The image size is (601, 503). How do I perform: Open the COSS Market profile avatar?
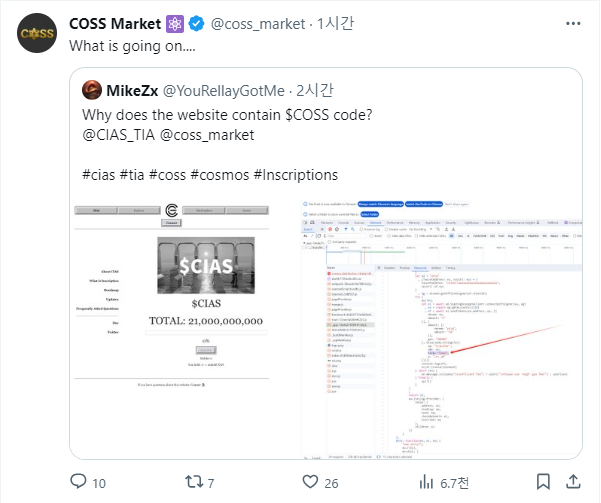[37, 33]
